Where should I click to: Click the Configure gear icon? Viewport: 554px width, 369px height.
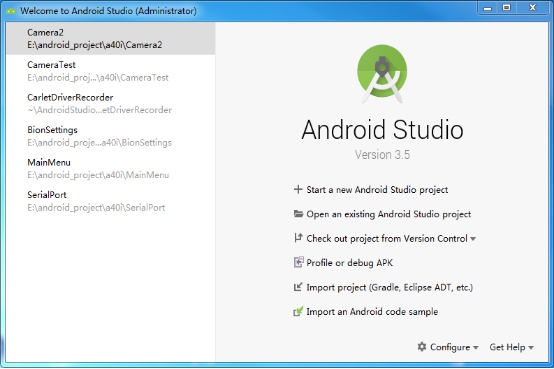click(x=422, y=347)
